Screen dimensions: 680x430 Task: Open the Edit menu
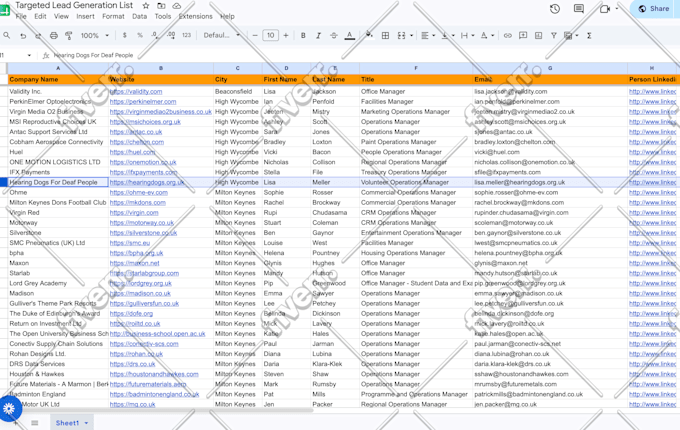pos(40,16)
